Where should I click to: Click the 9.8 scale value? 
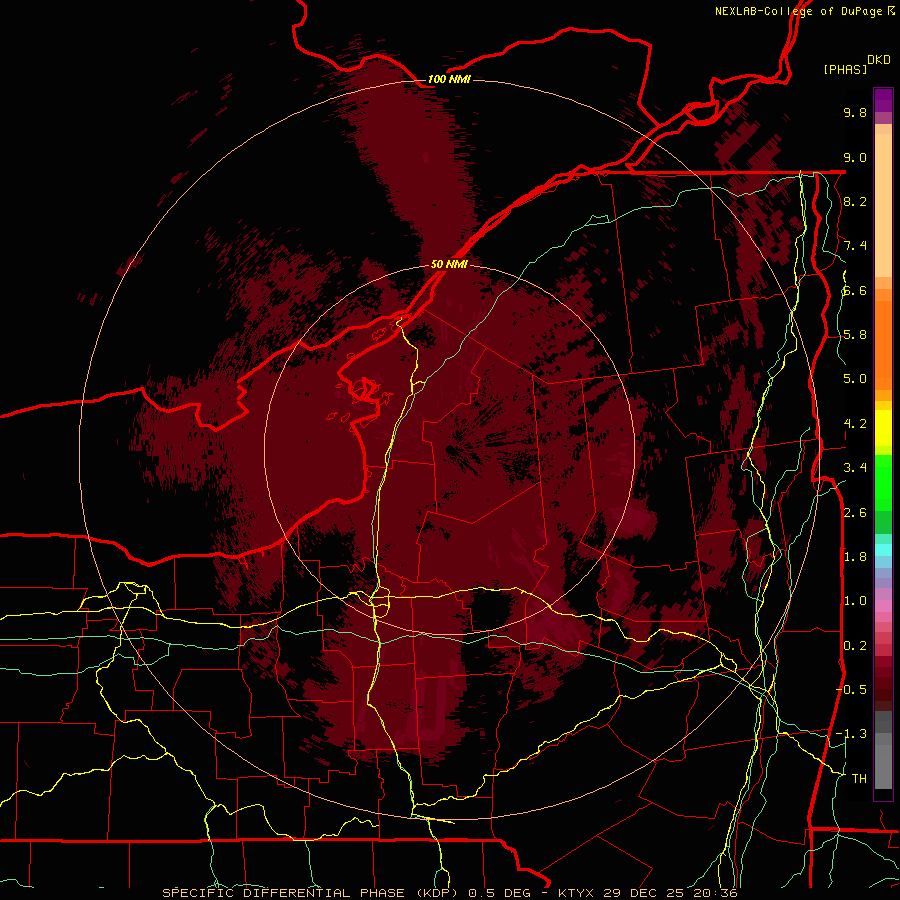[855, 113]
